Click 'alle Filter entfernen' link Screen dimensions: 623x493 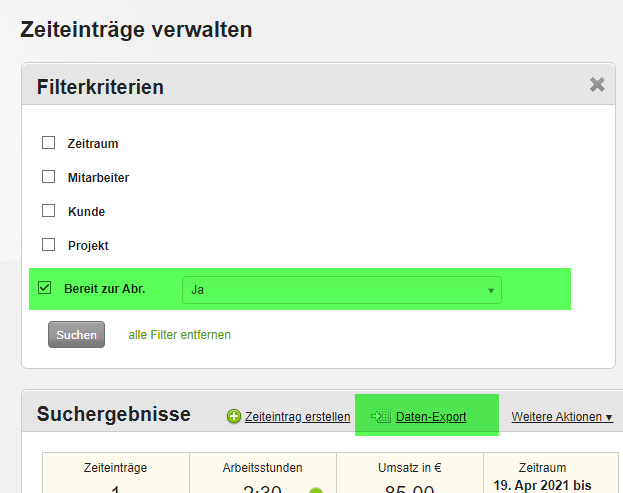click(x=179, y=335)
